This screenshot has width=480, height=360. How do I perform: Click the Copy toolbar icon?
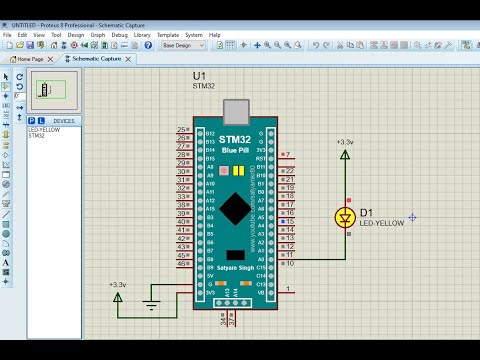pyautogui.click(x=350, y=45)
